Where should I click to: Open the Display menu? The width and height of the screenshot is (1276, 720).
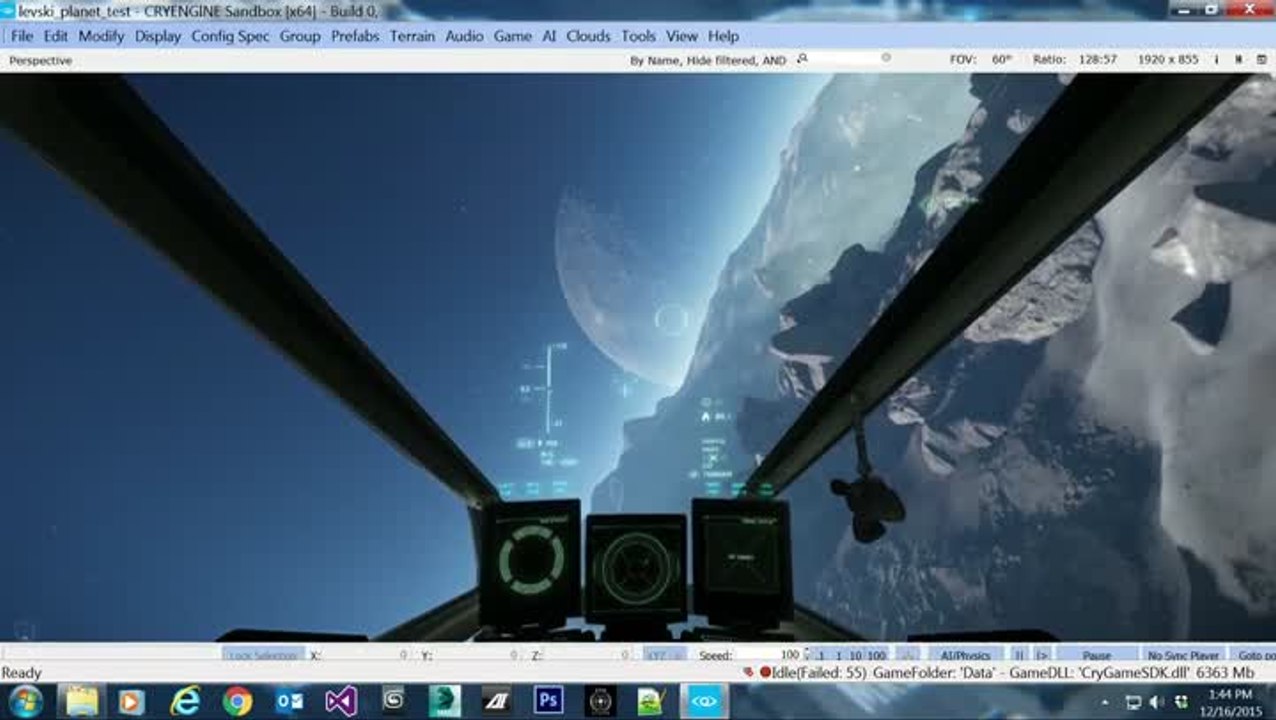(158, 36)
